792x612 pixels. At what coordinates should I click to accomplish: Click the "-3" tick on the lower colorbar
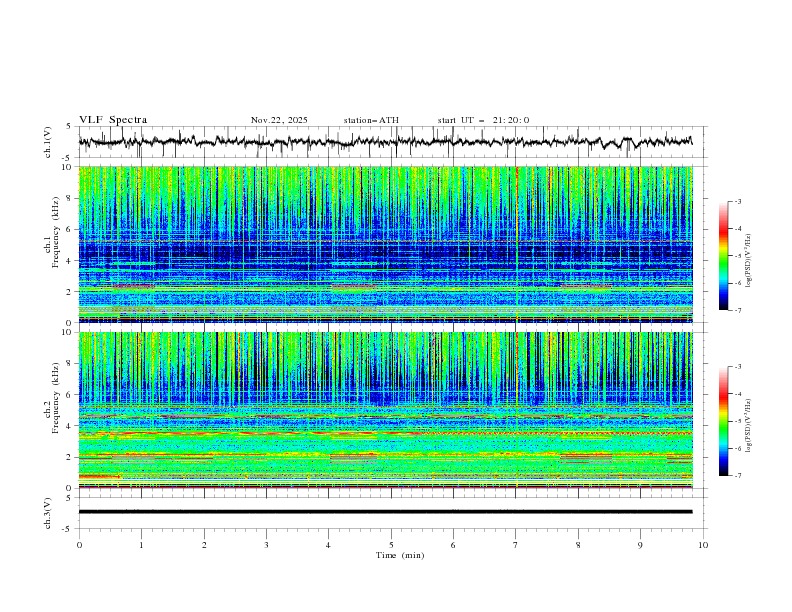[738, 367]
